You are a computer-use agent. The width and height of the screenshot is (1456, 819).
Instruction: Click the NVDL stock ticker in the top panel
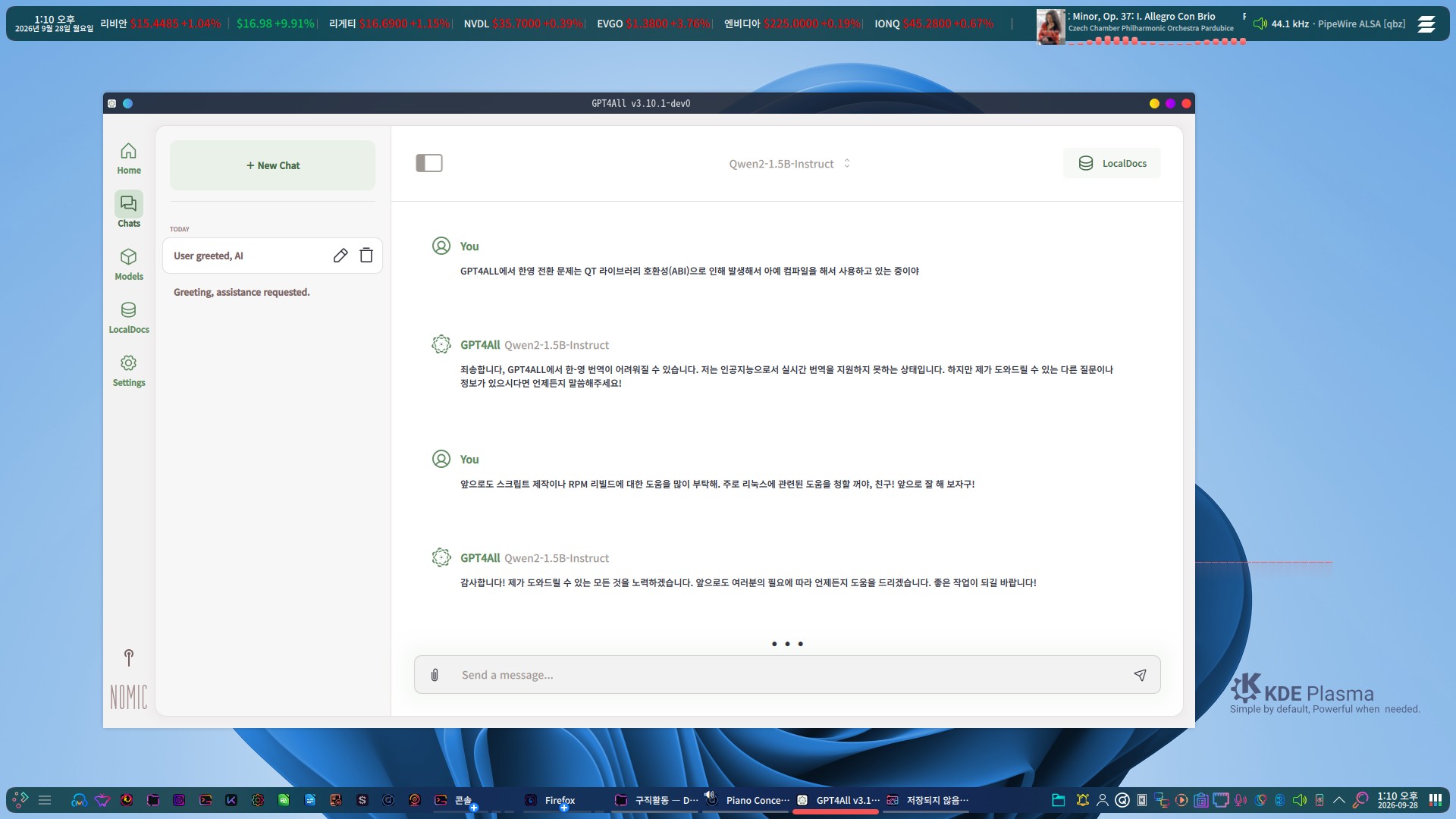coord(523,24)
